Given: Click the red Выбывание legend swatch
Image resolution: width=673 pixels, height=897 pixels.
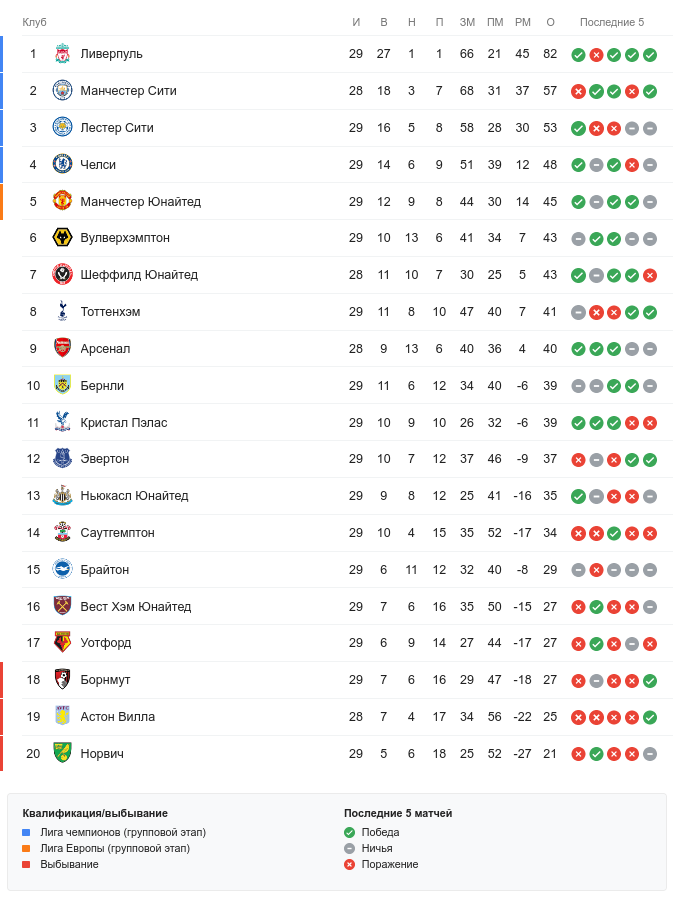Looking at the screenshot, I should coord(27,864).
